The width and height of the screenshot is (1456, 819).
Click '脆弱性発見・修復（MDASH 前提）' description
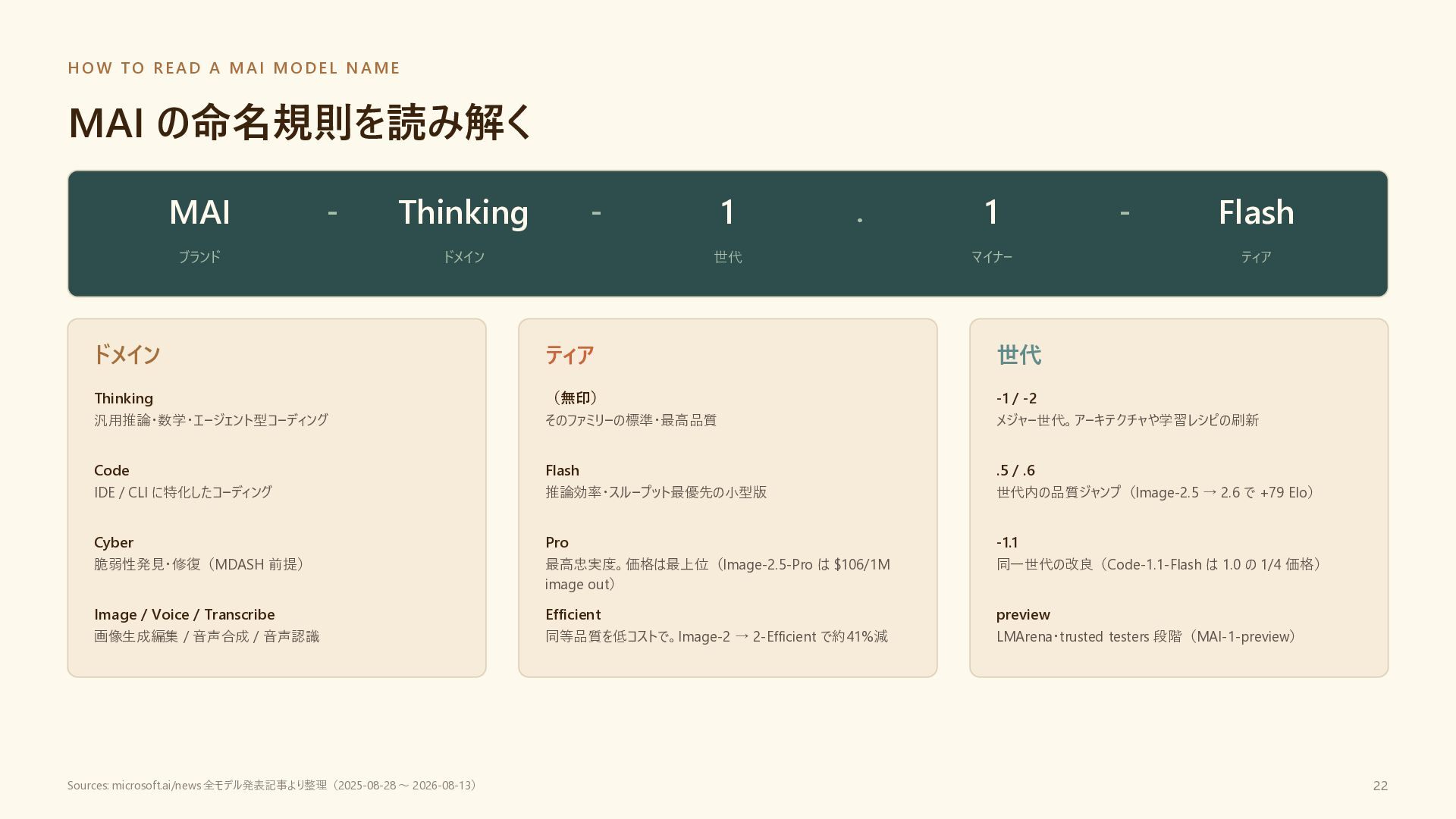(x=201, y=564)
